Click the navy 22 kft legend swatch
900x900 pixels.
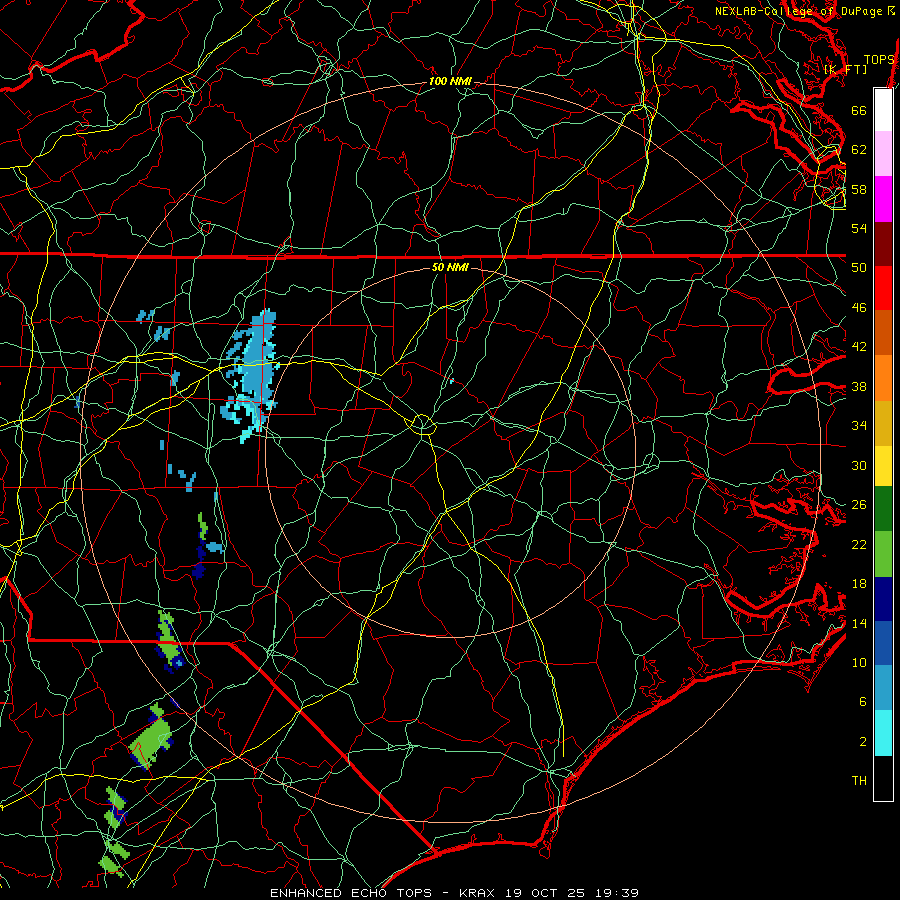point(883,599)
